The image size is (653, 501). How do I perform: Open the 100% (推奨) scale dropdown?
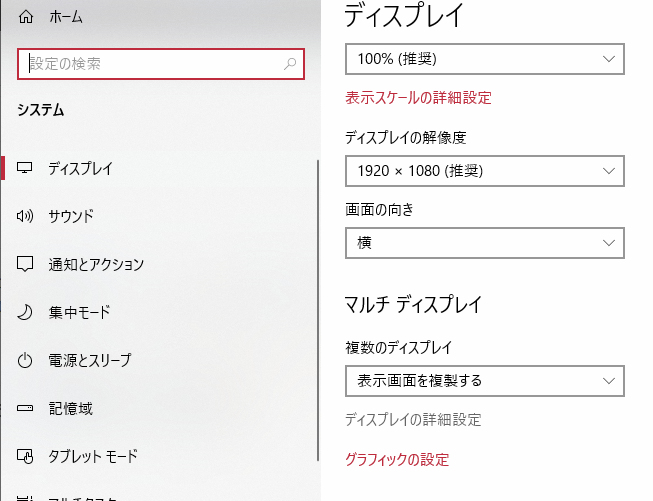tap(485, 59)
